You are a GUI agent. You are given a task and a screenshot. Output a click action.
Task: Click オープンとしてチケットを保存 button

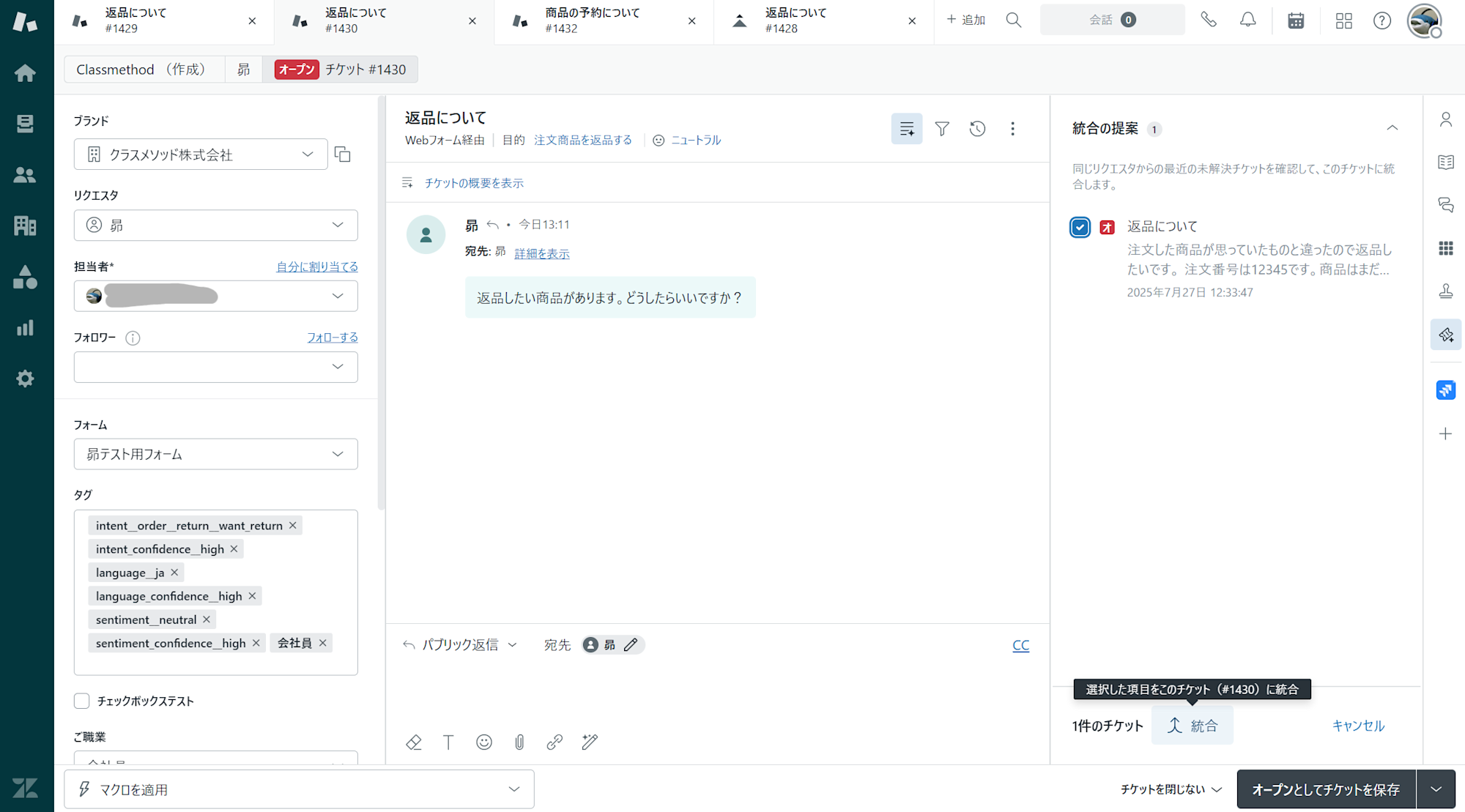pos(1326,789)
